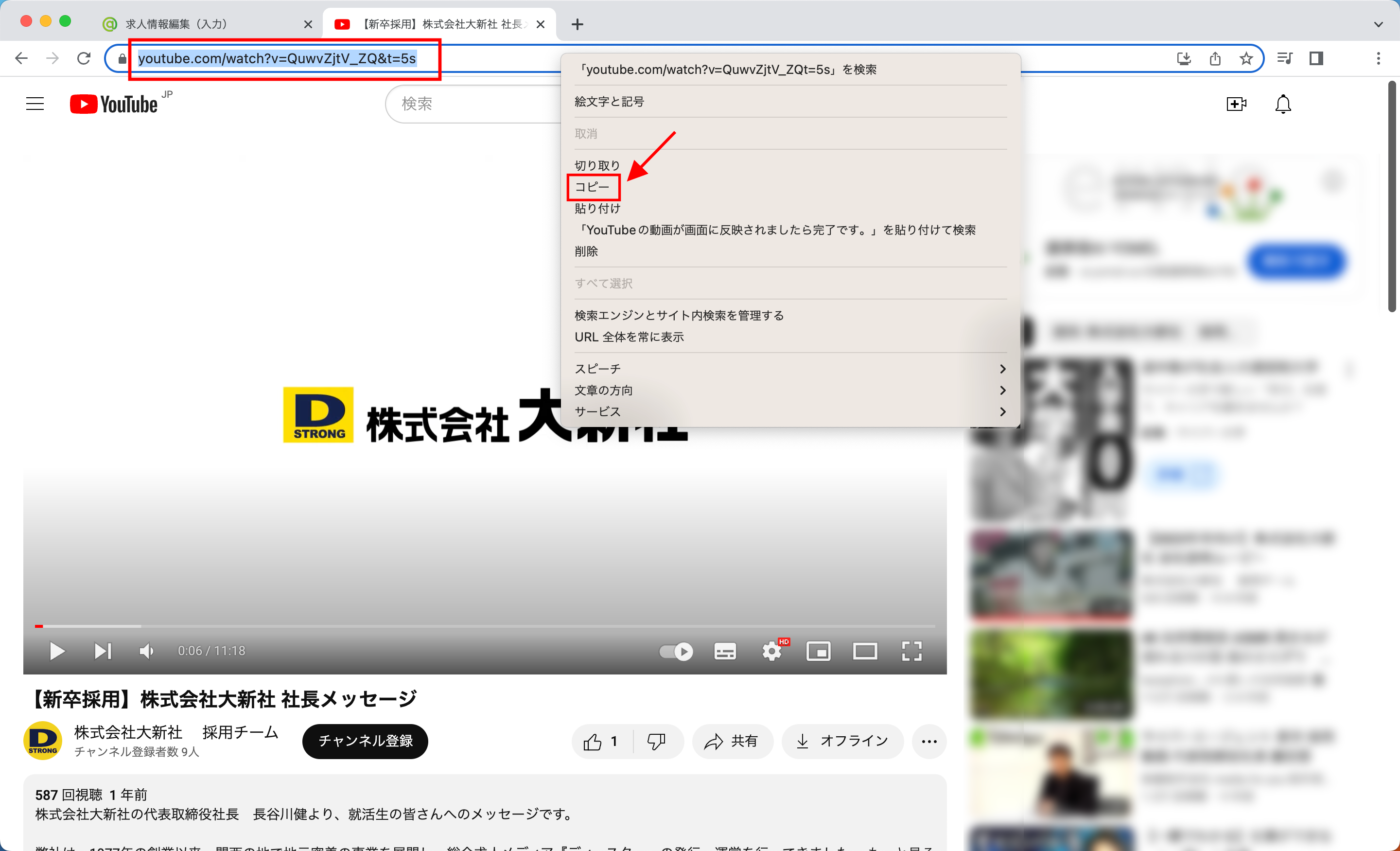The image size is (1400, 851).
Task: Mute the video volume
Action: pyautogui.click(x=147, y=651)
